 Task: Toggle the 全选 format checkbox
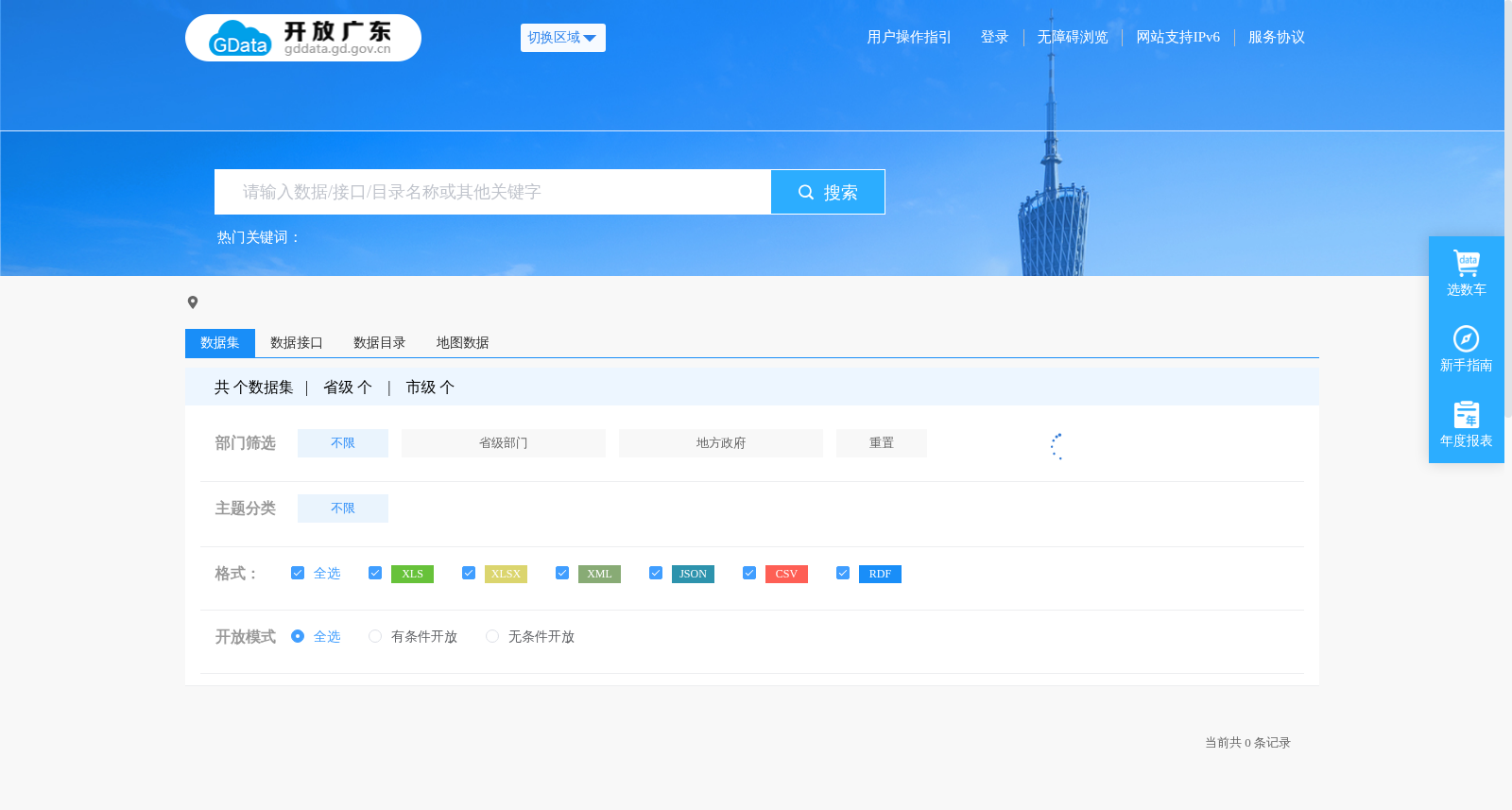[x=298, y=573]
